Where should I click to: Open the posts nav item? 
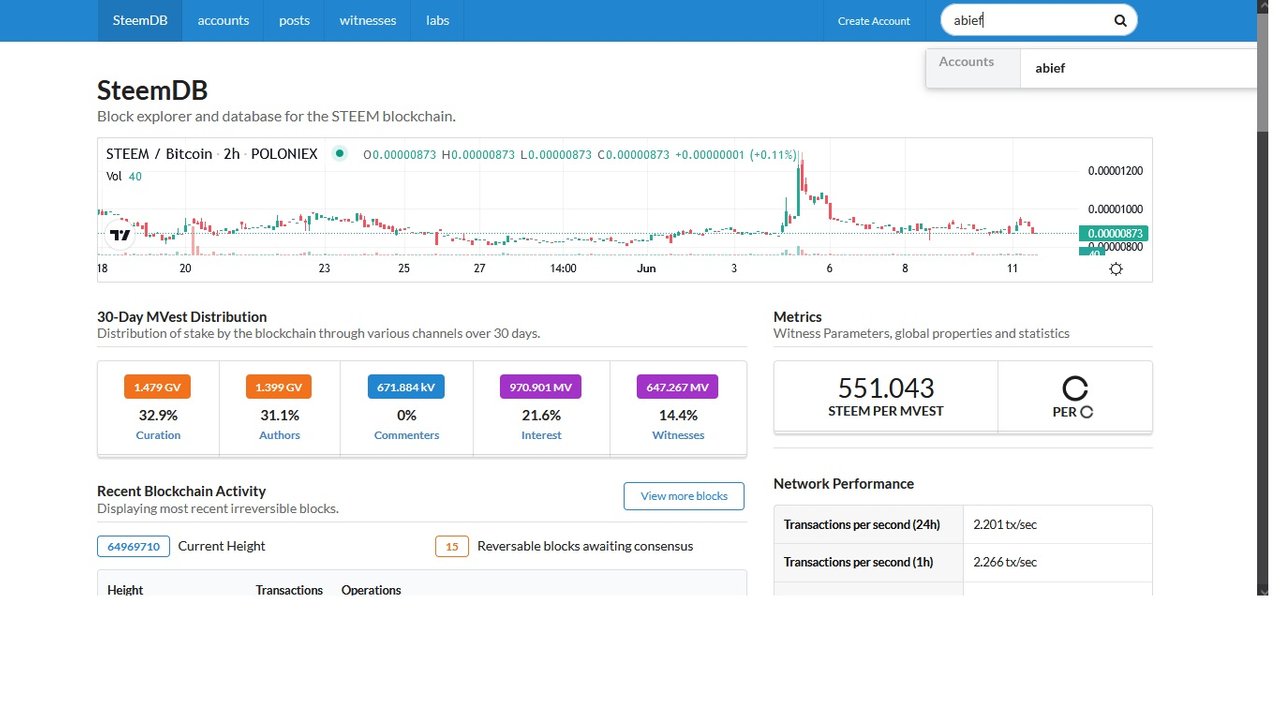pos(294,20)
